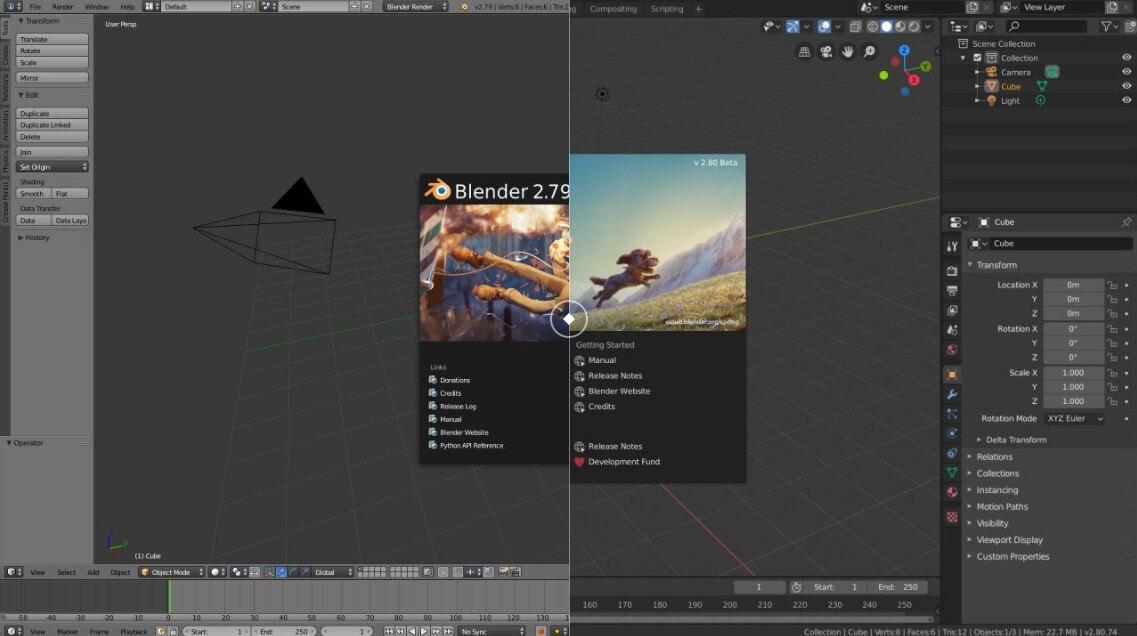Viewport: 1137px width, 636px height.
Task: Open the Help menu in Blender 2.79
Action: [x=127, y=7]
